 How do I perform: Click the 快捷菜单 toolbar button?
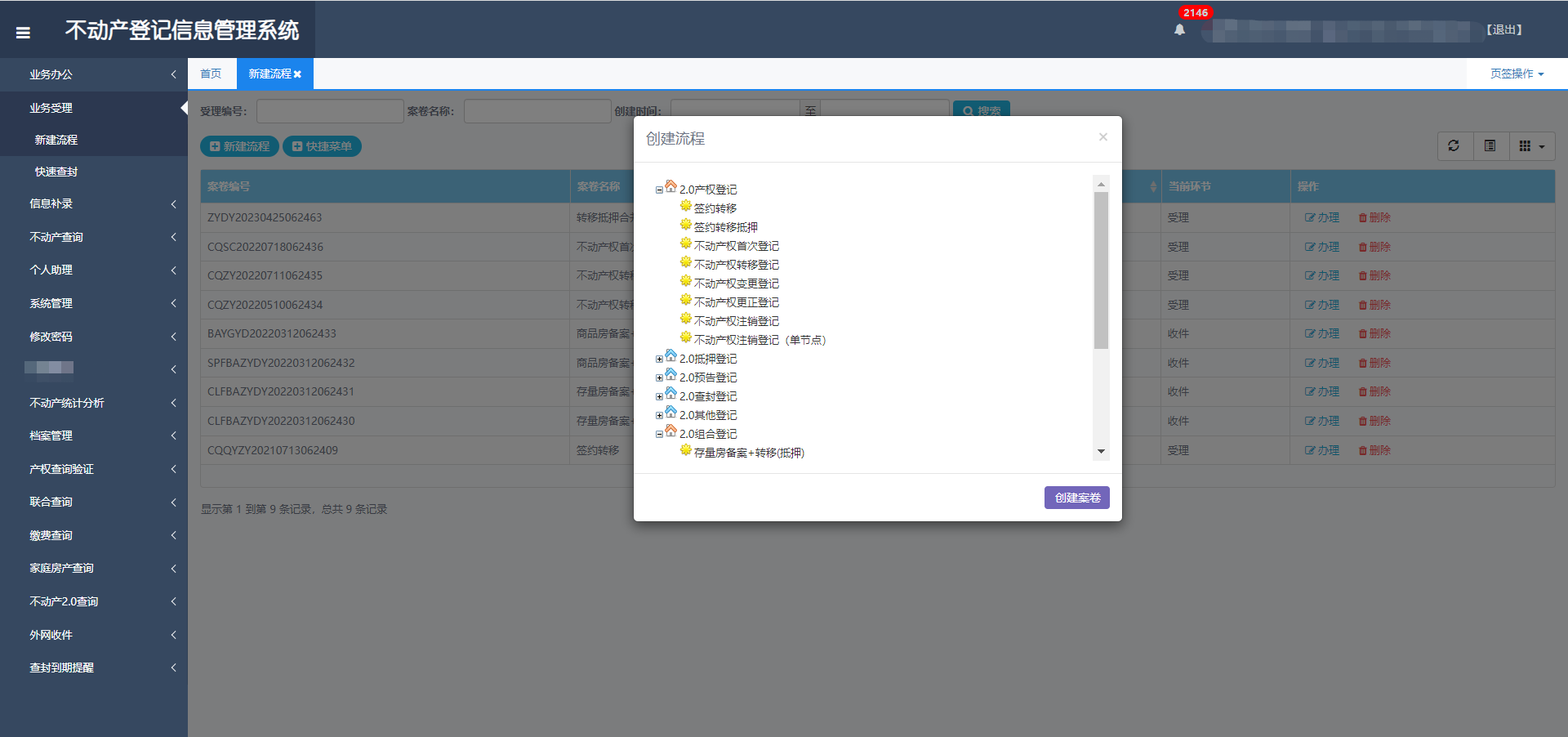coord(322,146)
